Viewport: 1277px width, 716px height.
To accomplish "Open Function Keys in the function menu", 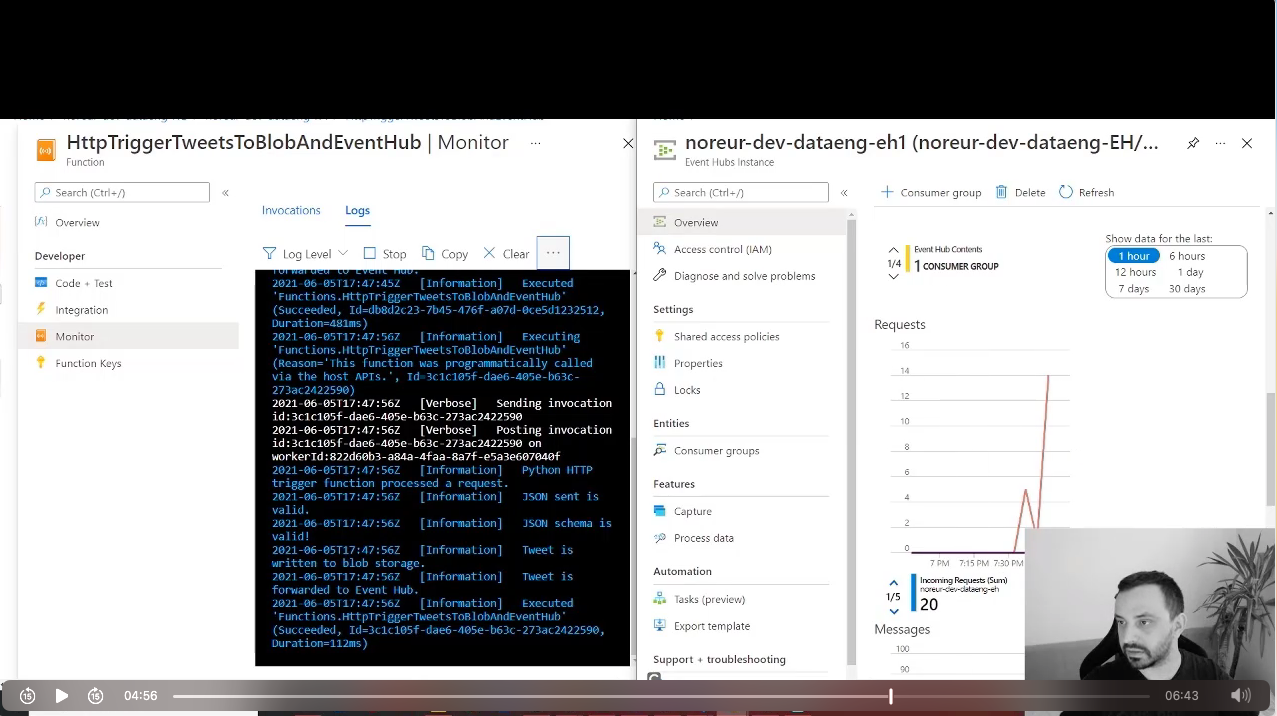I will click(88, 363).
